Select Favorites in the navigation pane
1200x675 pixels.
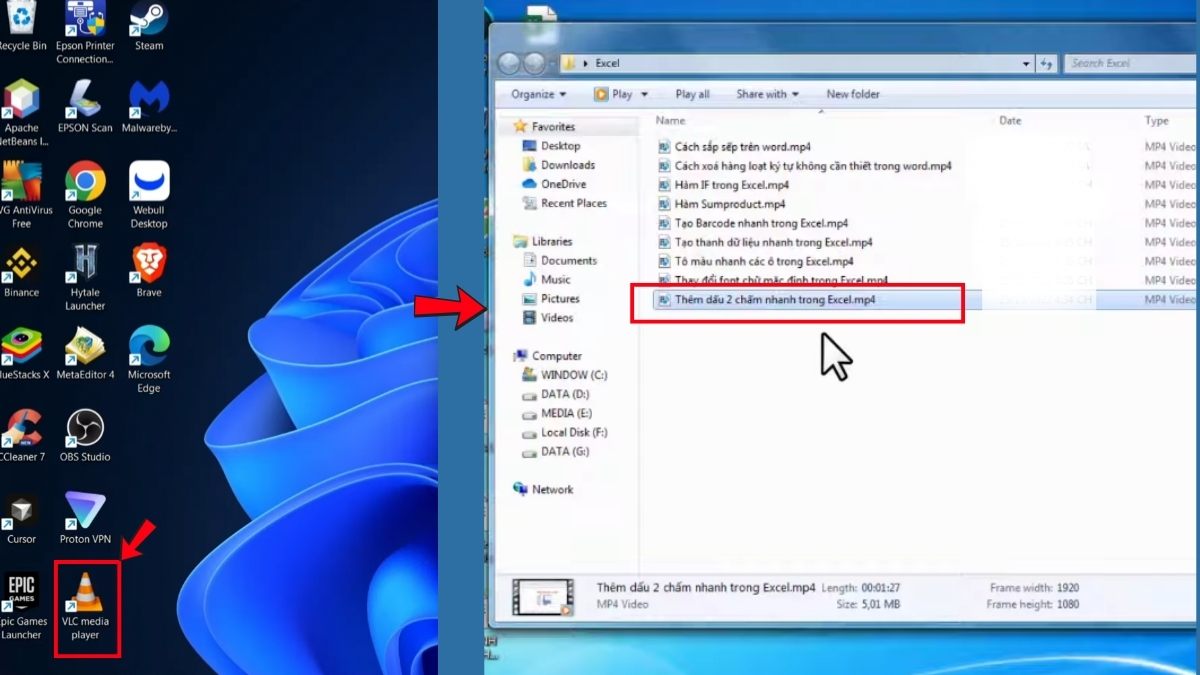coord(545,127)
